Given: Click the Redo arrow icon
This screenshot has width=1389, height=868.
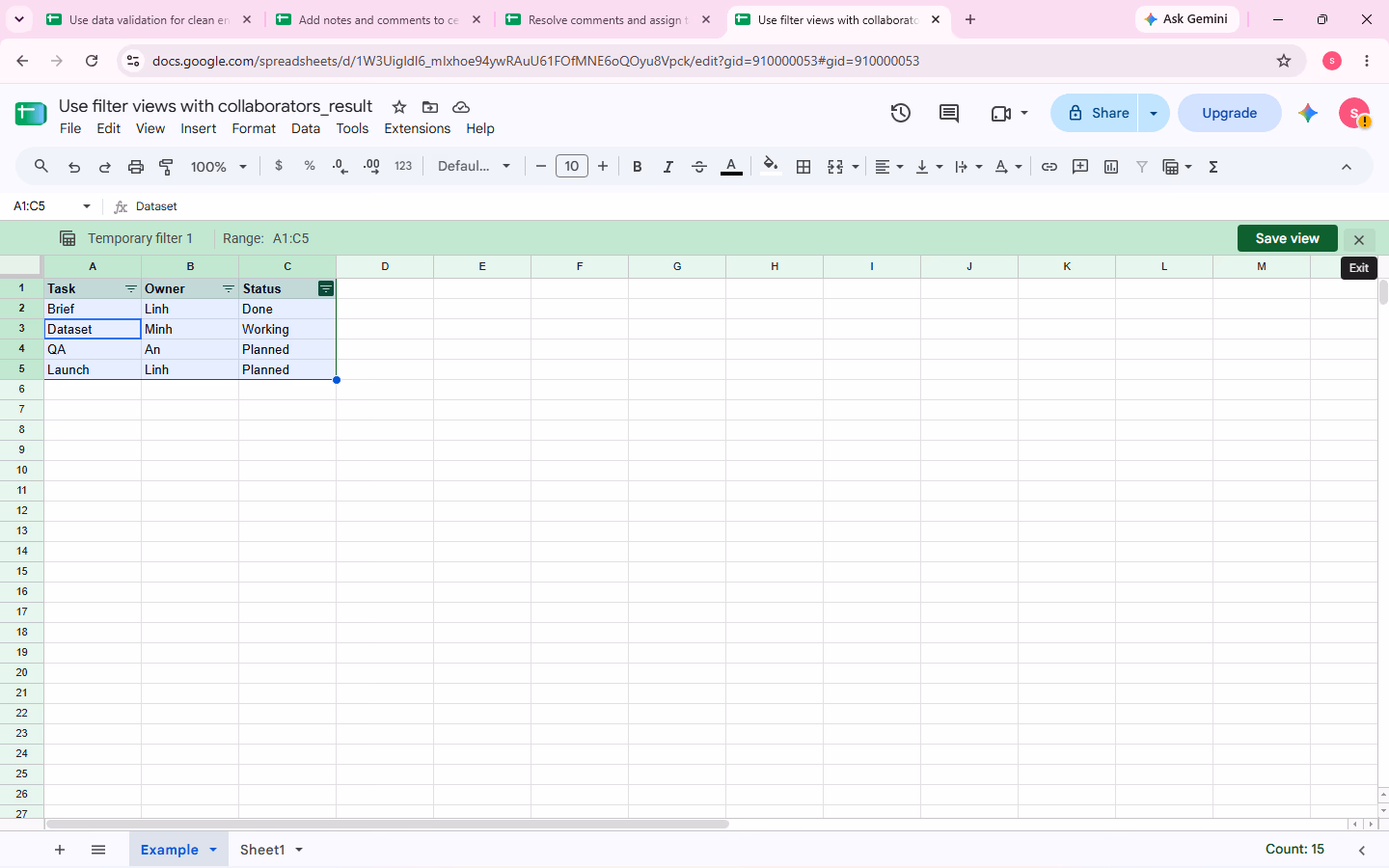Looking at the screenshot, I should tap(105, 167).
